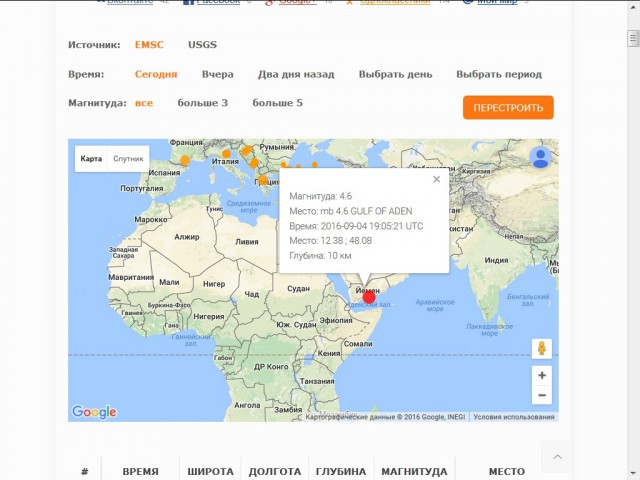Click the red Gulf of Aden marker

369,298
